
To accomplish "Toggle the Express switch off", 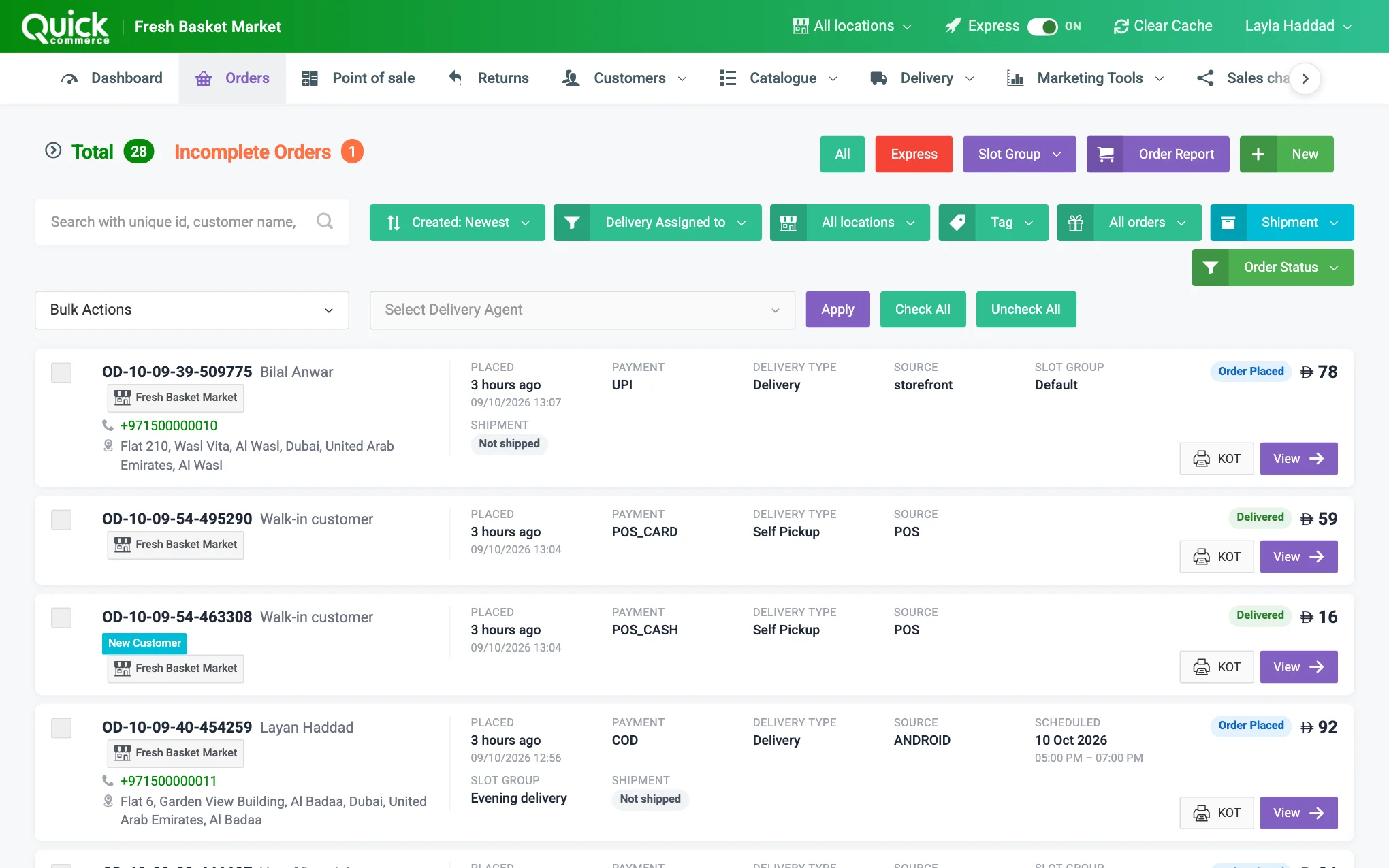I will pyautogui.click(x=1042, y=27).
